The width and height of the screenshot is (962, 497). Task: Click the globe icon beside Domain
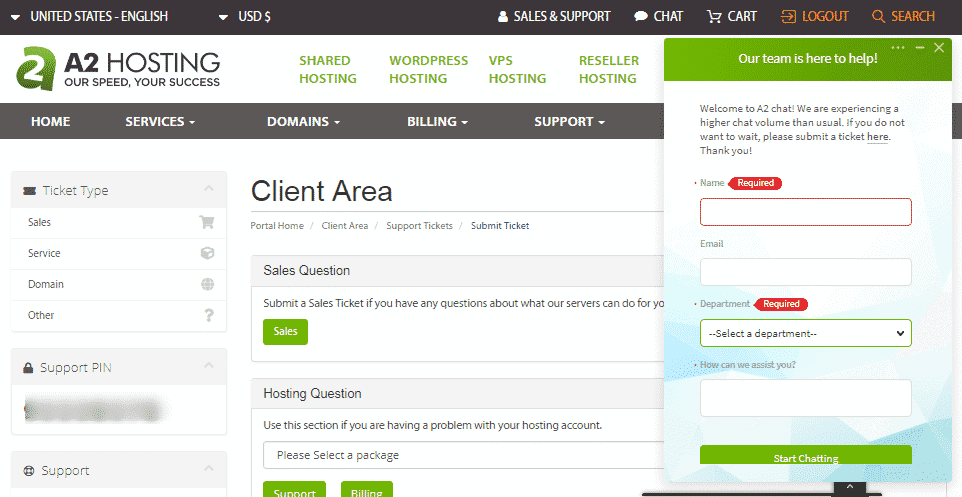(207, 284)
